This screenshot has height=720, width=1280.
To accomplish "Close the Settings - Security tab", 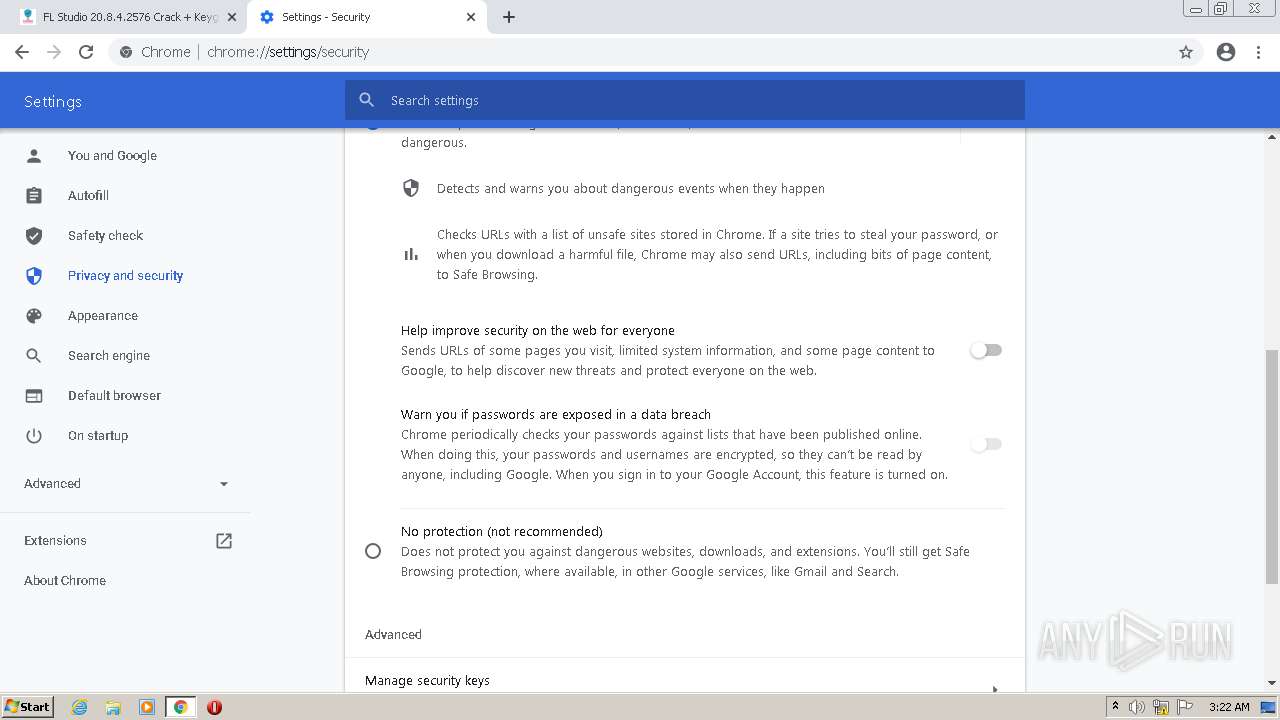I will coord(471,17).
